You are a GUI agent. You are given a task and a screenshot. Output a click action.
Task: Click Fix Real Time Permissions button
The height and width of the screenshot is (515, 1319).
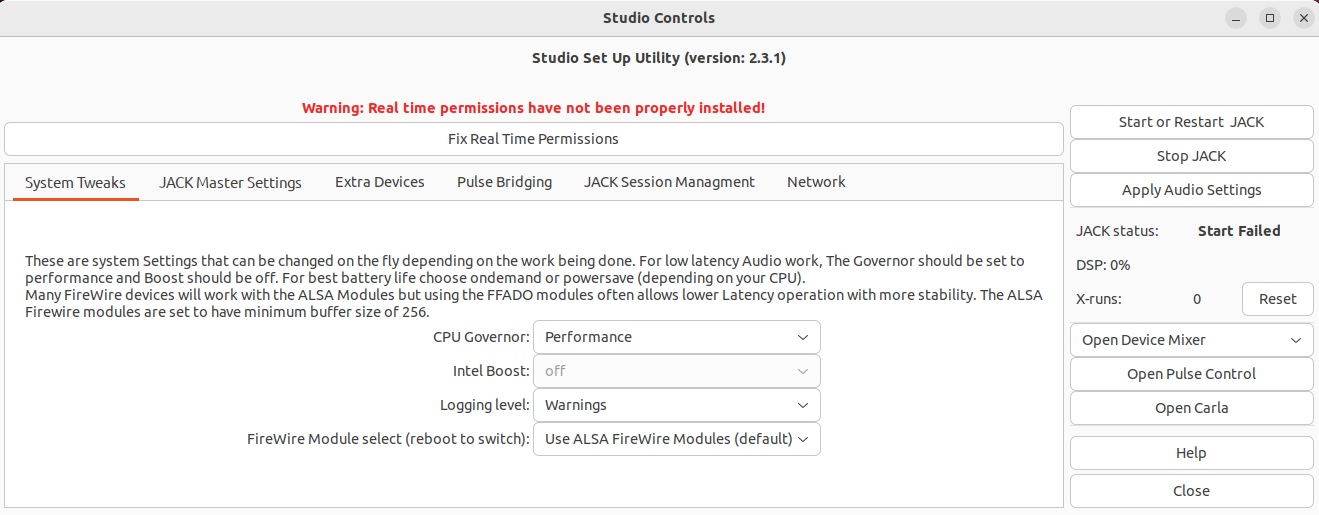pyautogui.click(x=533, y=139)
